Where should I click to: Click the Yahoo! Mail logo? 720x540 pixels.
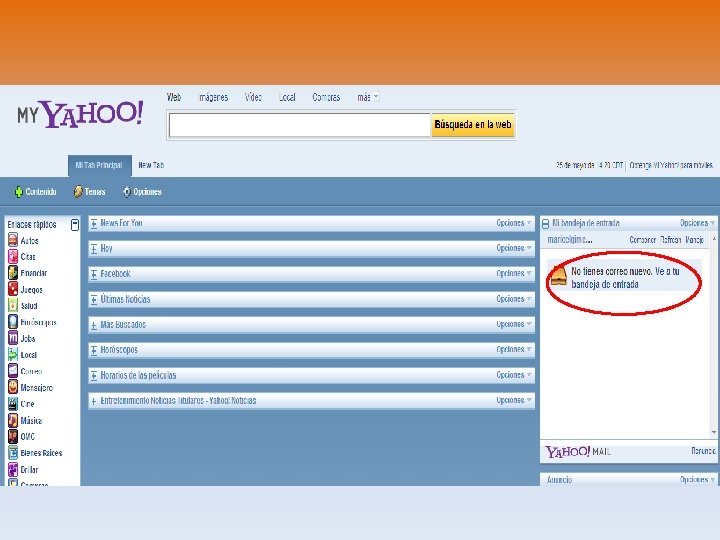click(578, 452)
